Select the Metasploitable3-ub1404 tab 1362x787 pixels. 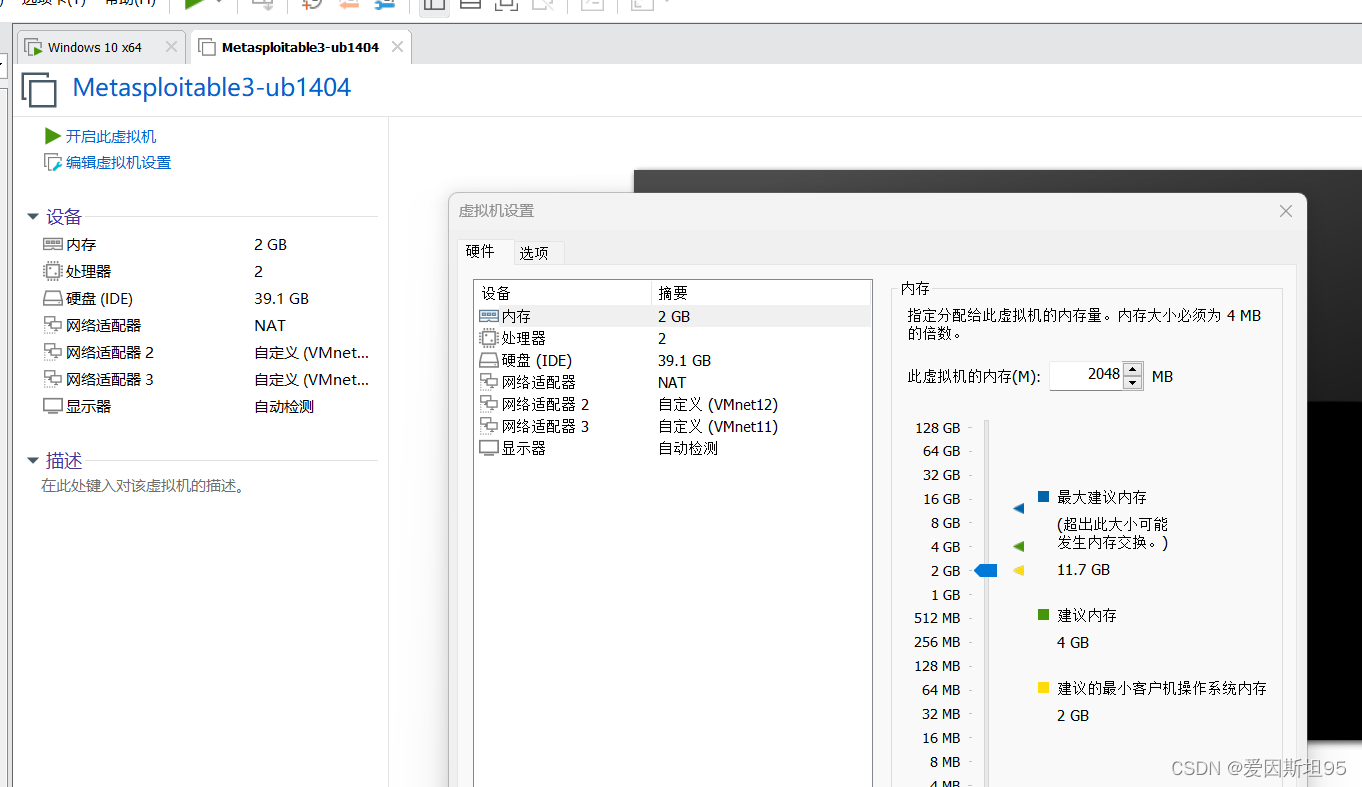pos(299,47)
